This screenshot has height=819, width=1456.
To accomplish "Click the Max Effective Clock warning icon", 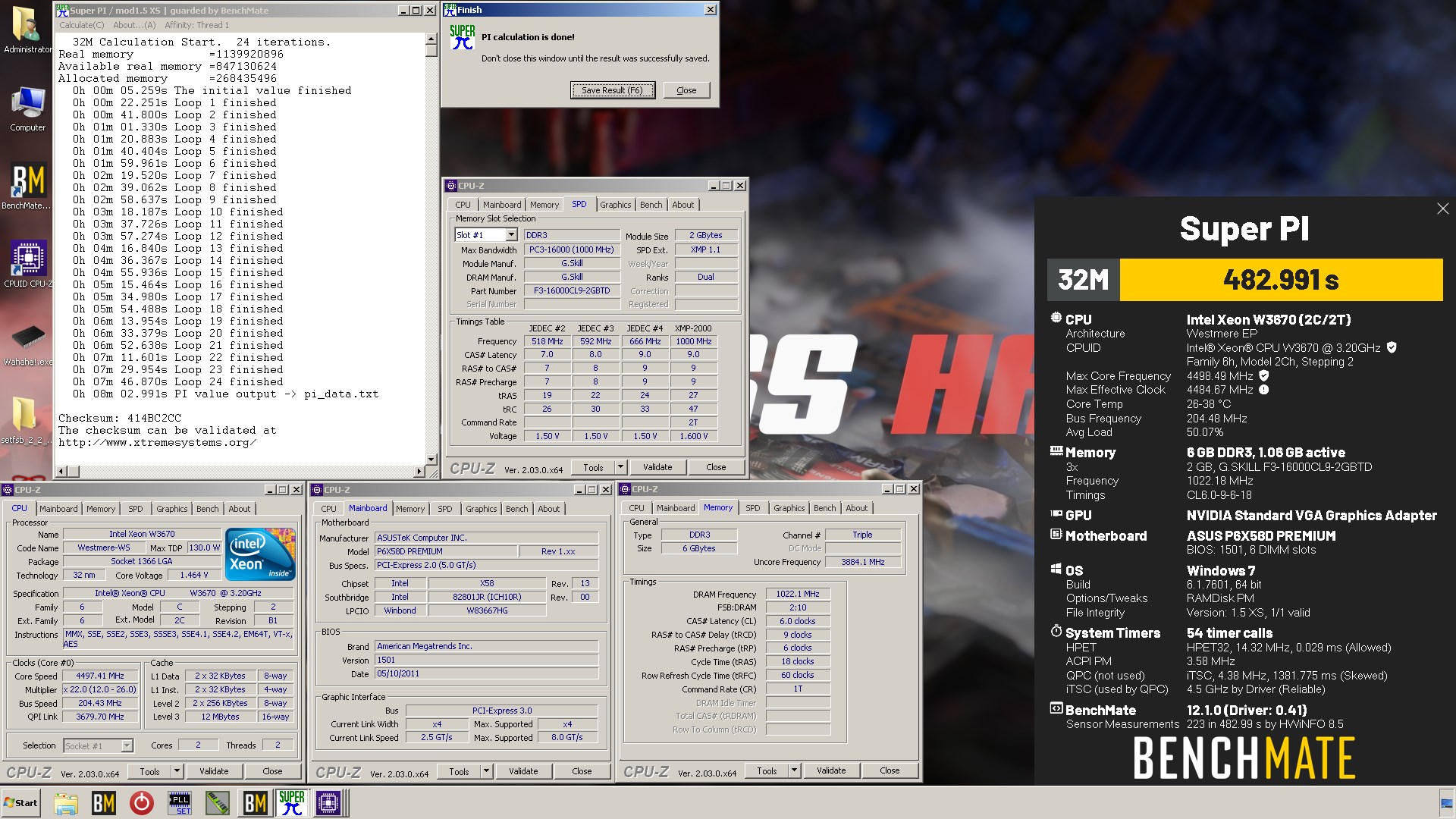I will [x=1264, y=390].
